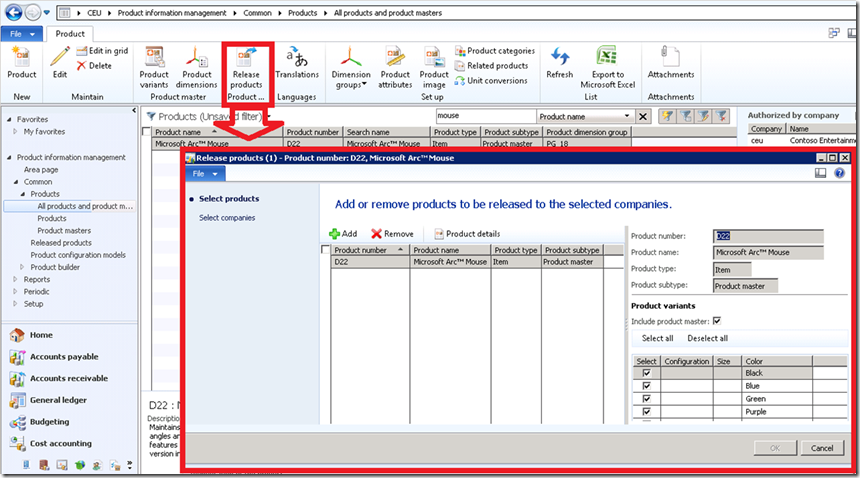The image size is (860, 478).
Task: Click the Refresh list icon
Action: coord(560,58)
